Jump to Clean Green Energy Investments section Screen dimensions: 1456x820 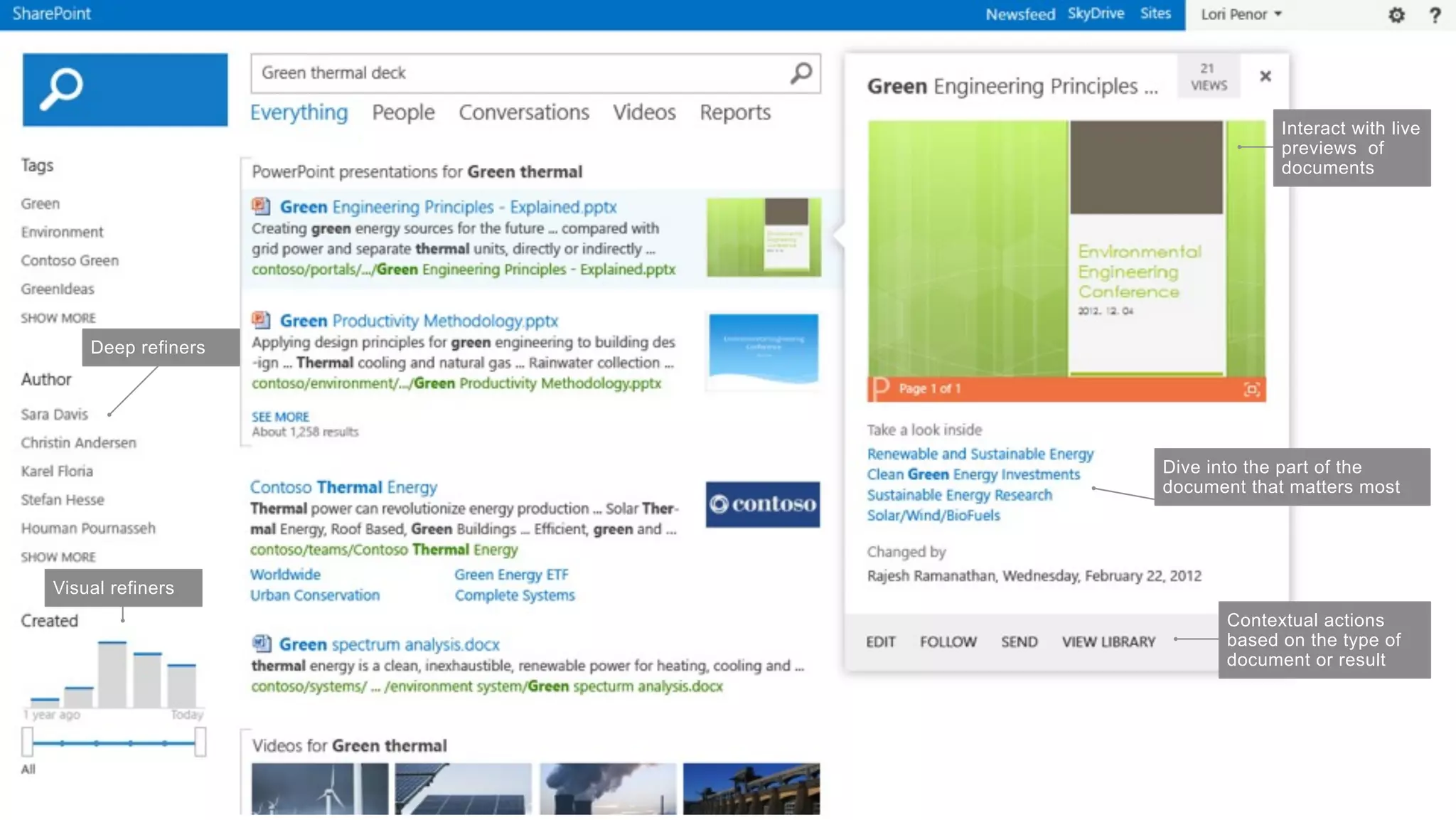[x=973, y=474]
